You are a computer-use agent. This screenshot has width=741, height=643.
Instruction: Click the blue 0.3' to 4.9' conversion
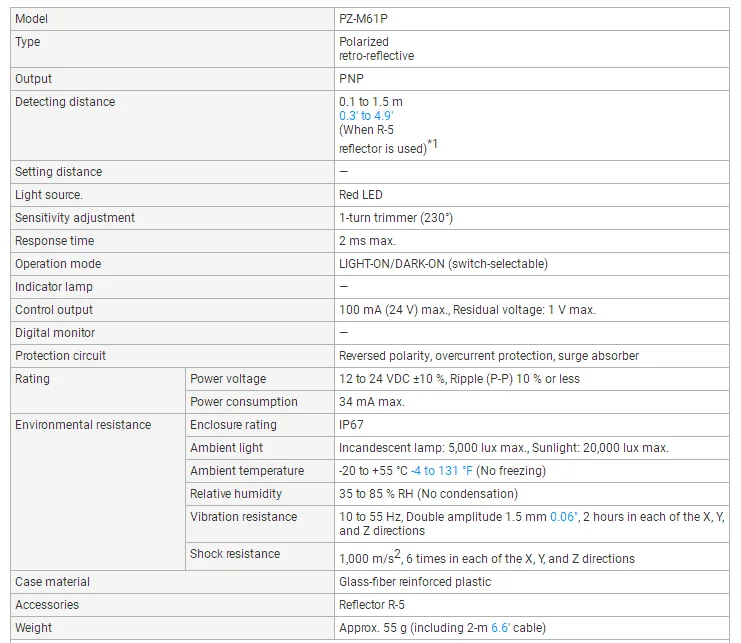(x=366, y=116)
